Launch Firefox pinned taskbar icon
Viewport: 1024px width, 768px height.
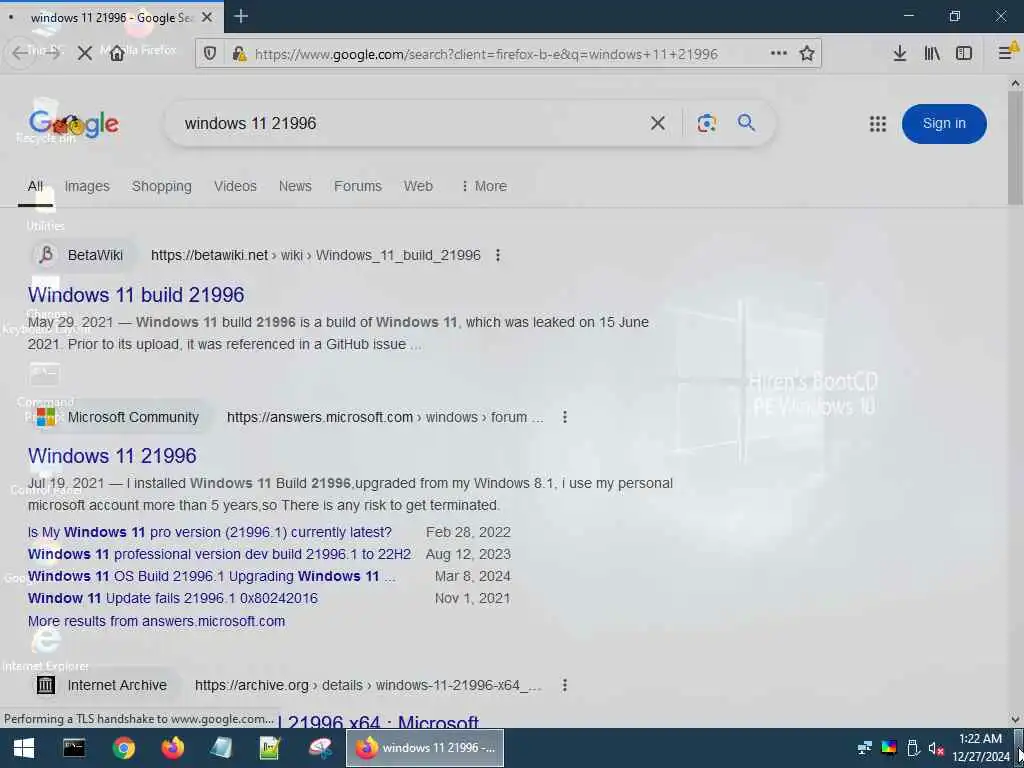coord(172,748)
